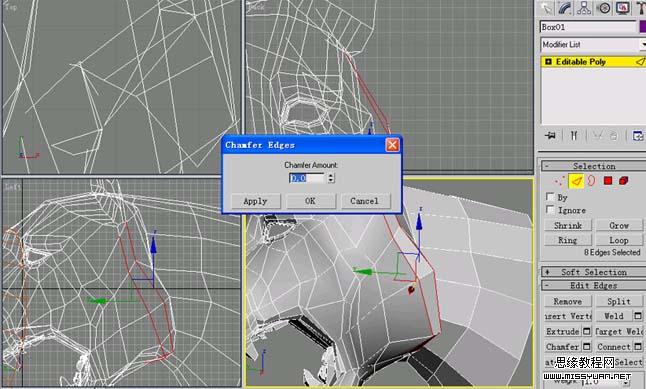
Task: Open the Modifier List dropdown
Action: coord(642,44)
